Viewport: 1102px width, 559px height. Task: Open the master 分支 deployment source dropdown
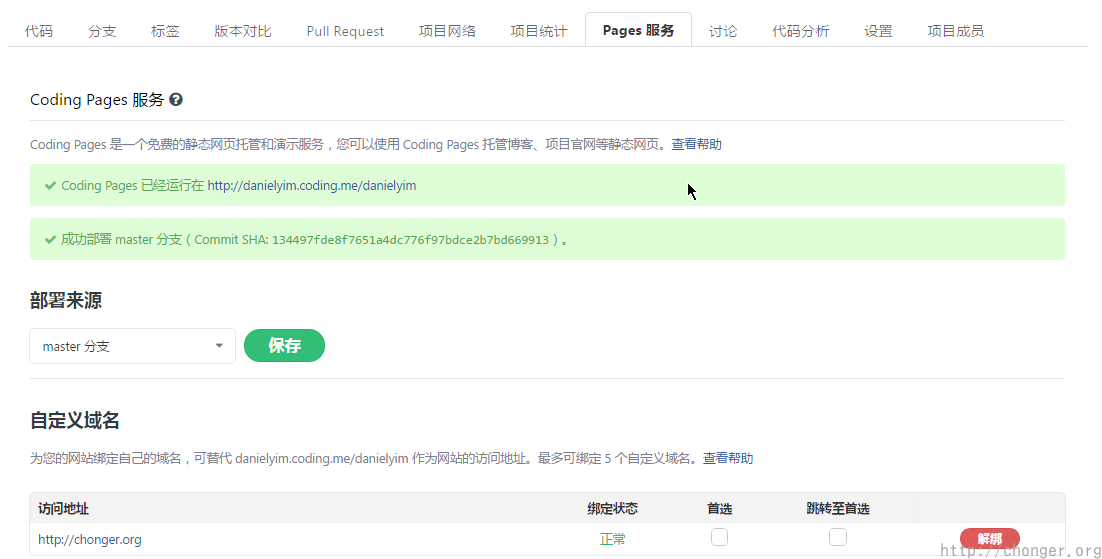click(132, 346)
